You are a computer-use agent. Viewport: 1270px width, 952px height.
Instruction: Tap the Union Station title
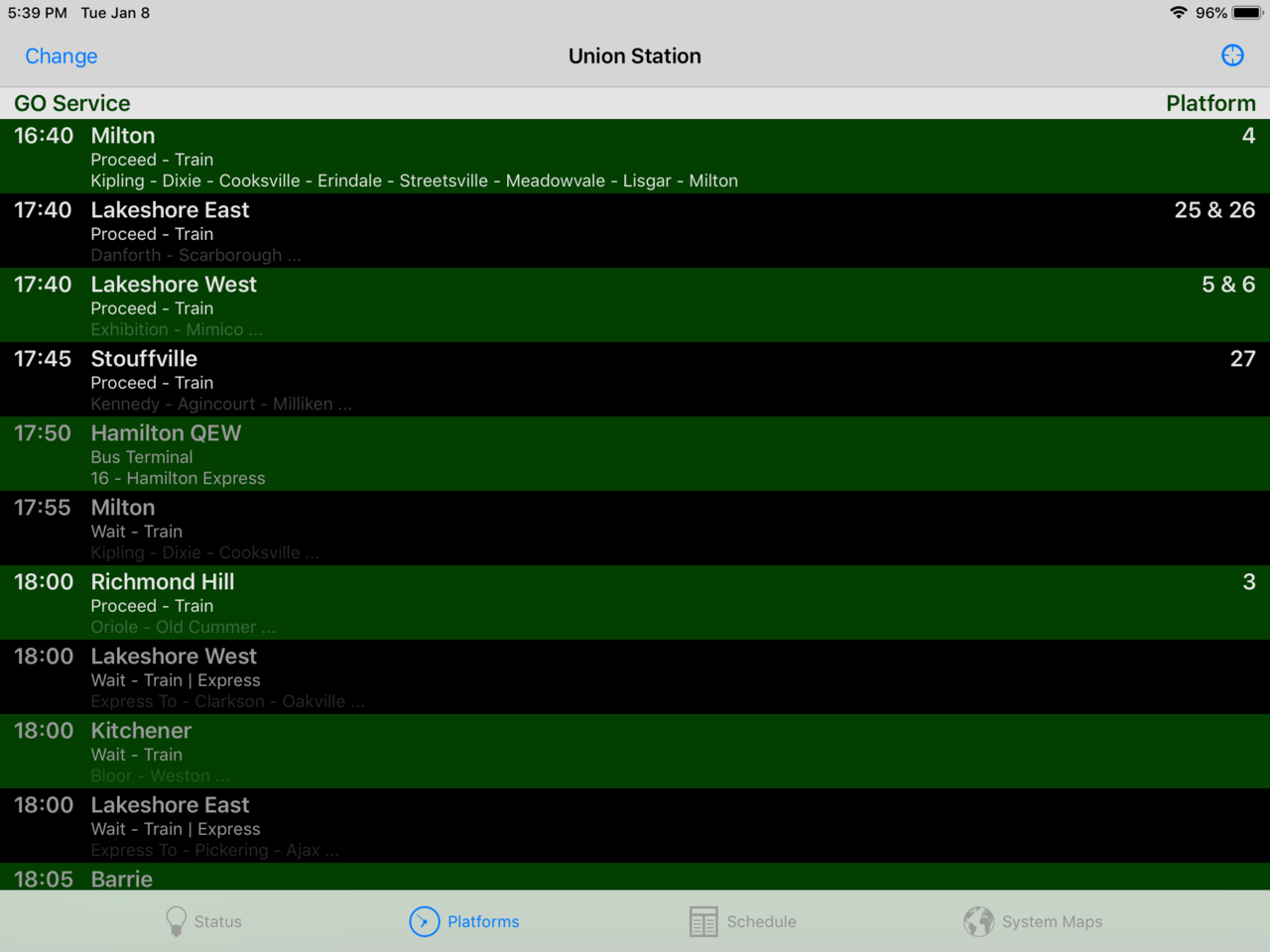pos(635,57)
